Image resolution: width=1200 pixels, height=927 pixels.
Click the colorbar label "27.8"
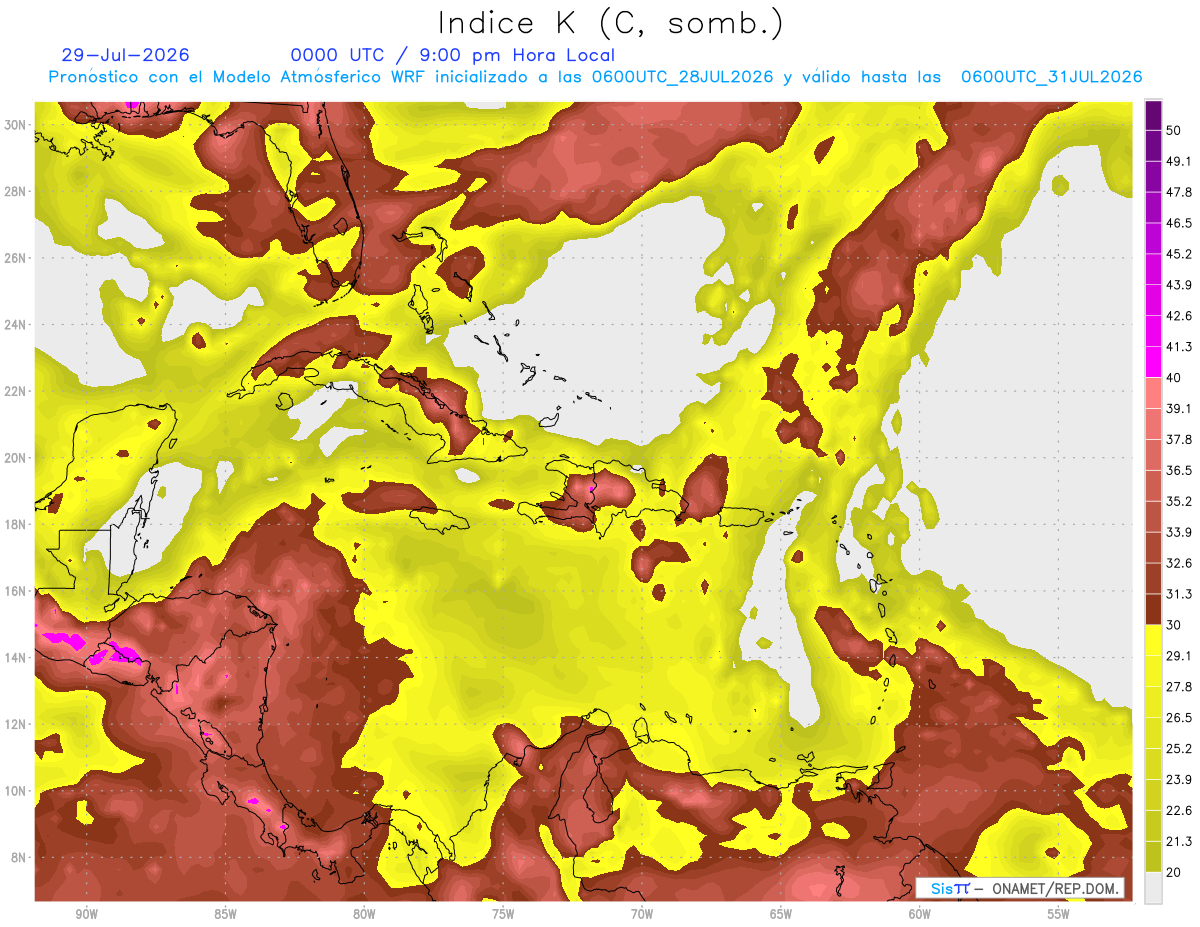point(1178,687)
